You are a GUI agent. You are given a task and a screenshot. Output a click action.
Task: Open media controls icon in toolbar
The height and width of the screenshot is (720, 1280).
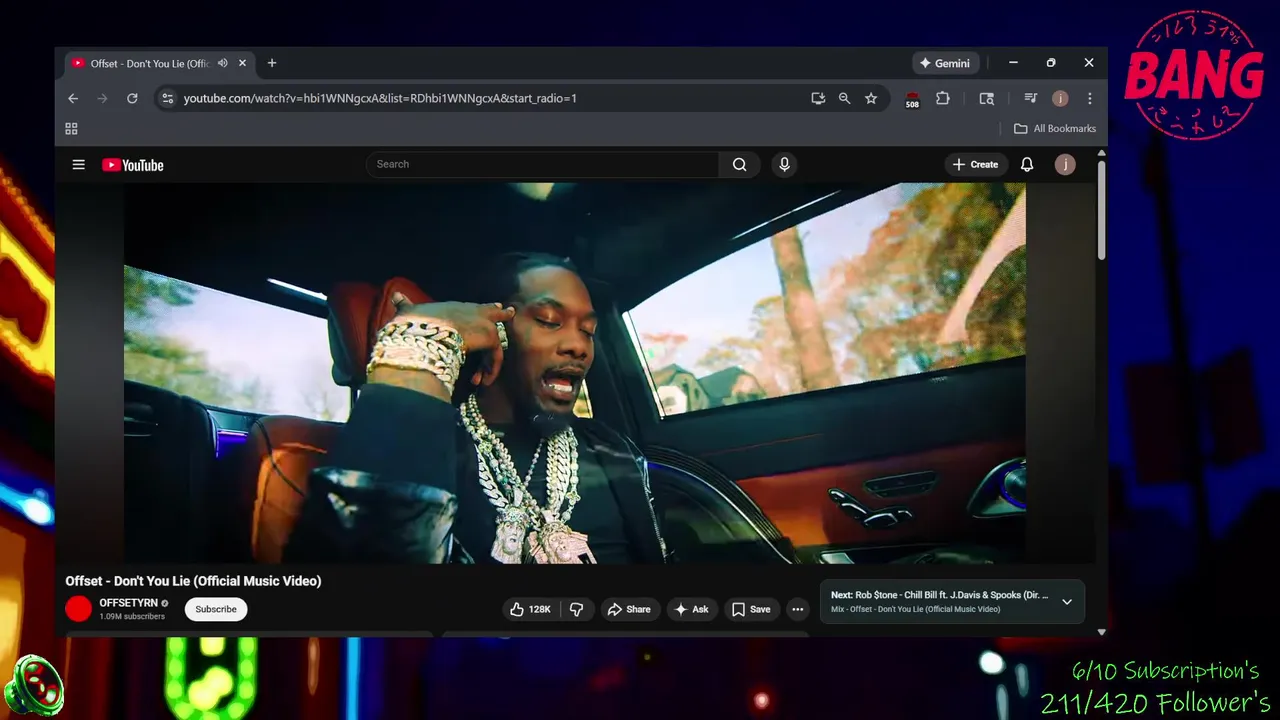coord(1030,98)
